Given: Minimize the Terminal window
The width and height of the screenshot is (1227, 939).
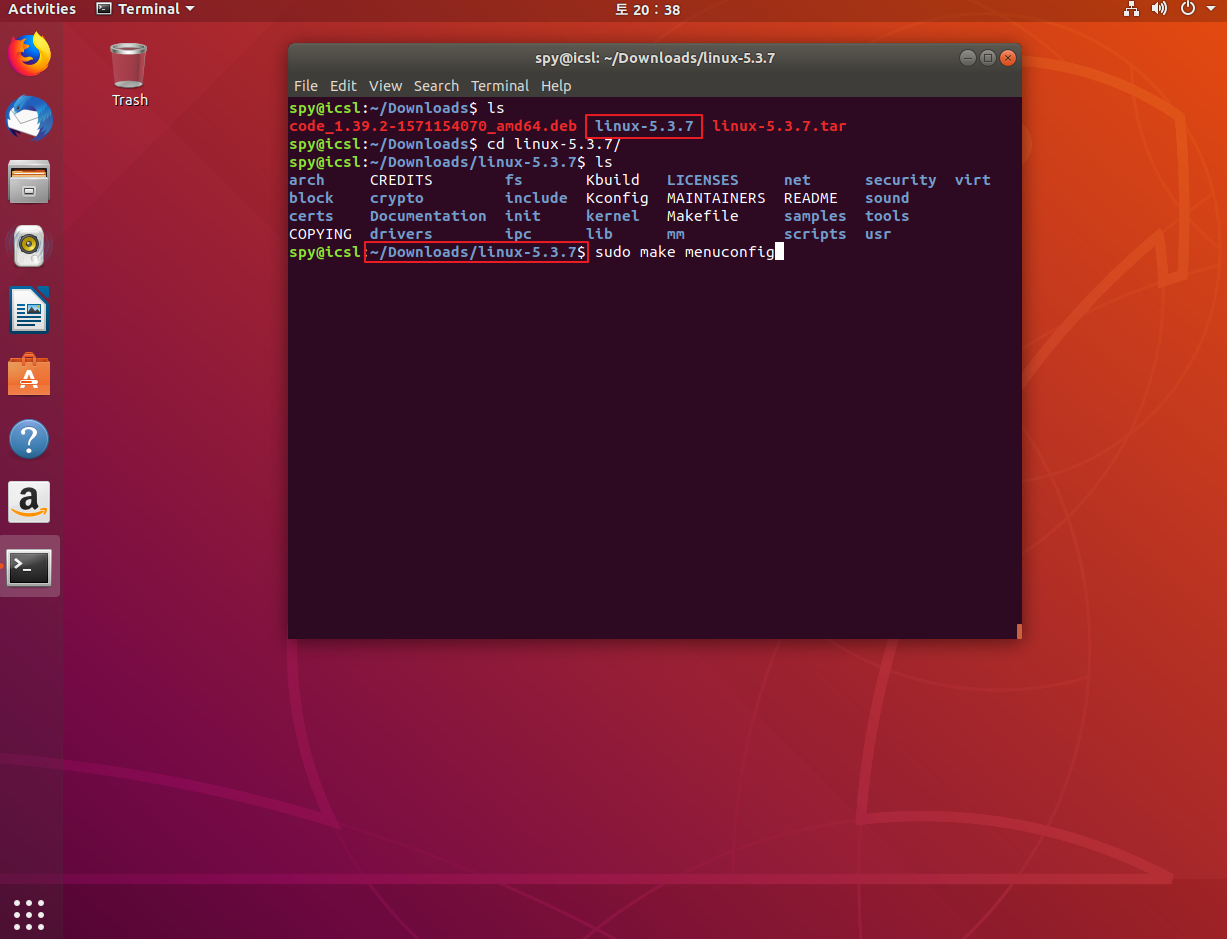Looking at the screenshot, I should (x=967, y=58).
